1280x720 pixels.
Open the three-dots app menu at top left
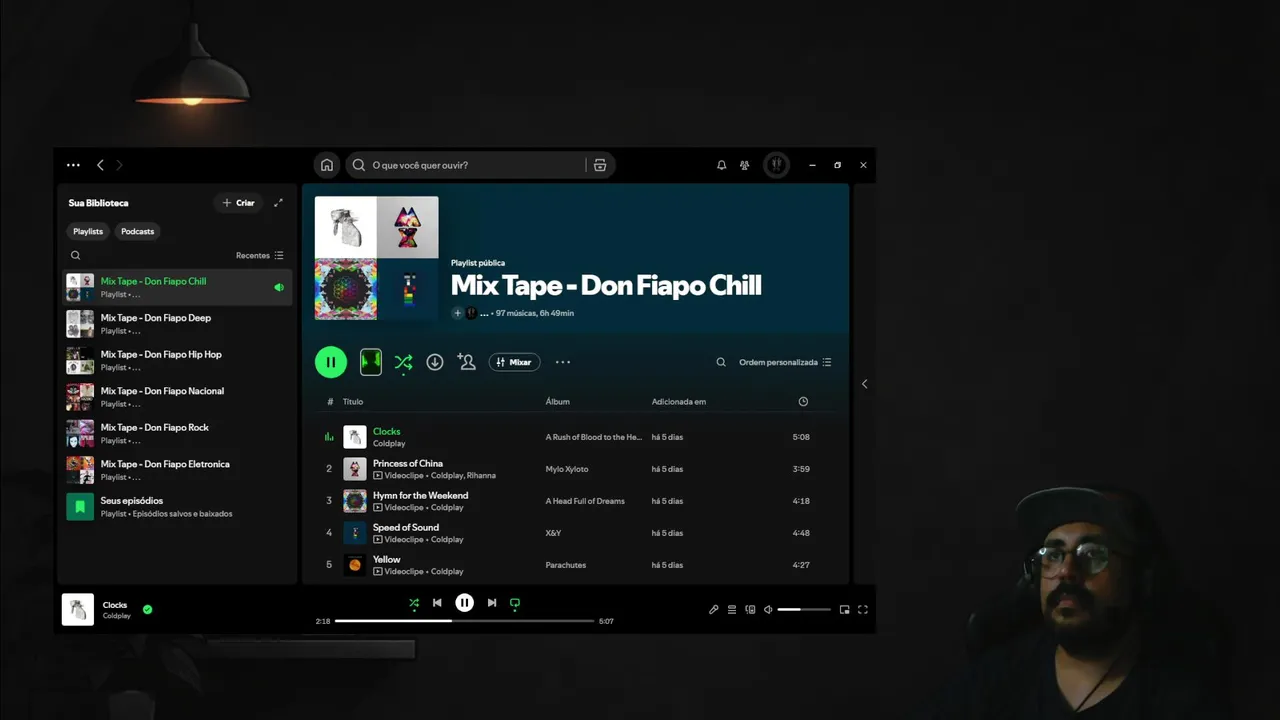[73, 165]
